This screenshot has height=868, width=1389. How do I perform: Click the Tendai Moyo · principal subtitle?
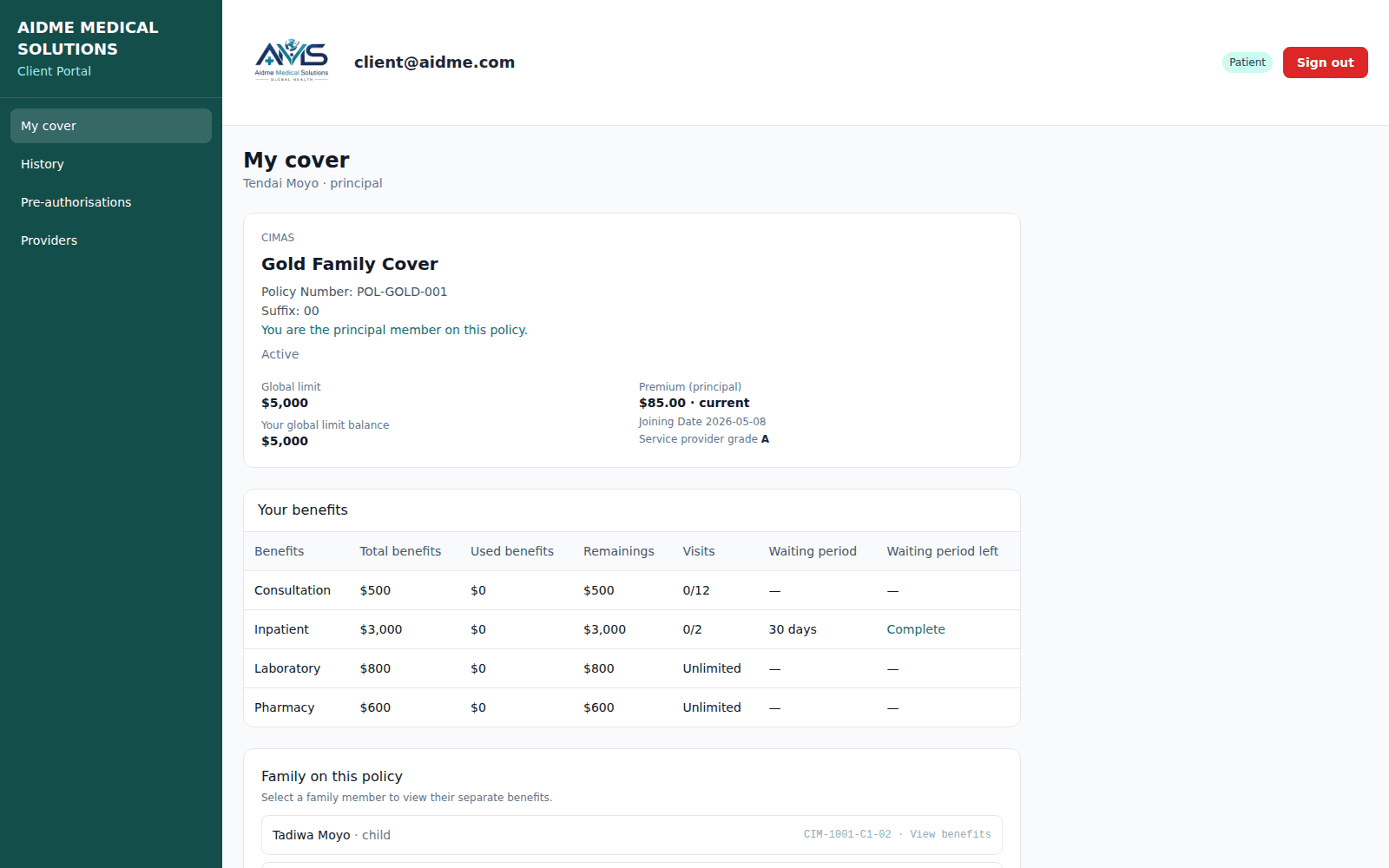(x=313, y=183)
